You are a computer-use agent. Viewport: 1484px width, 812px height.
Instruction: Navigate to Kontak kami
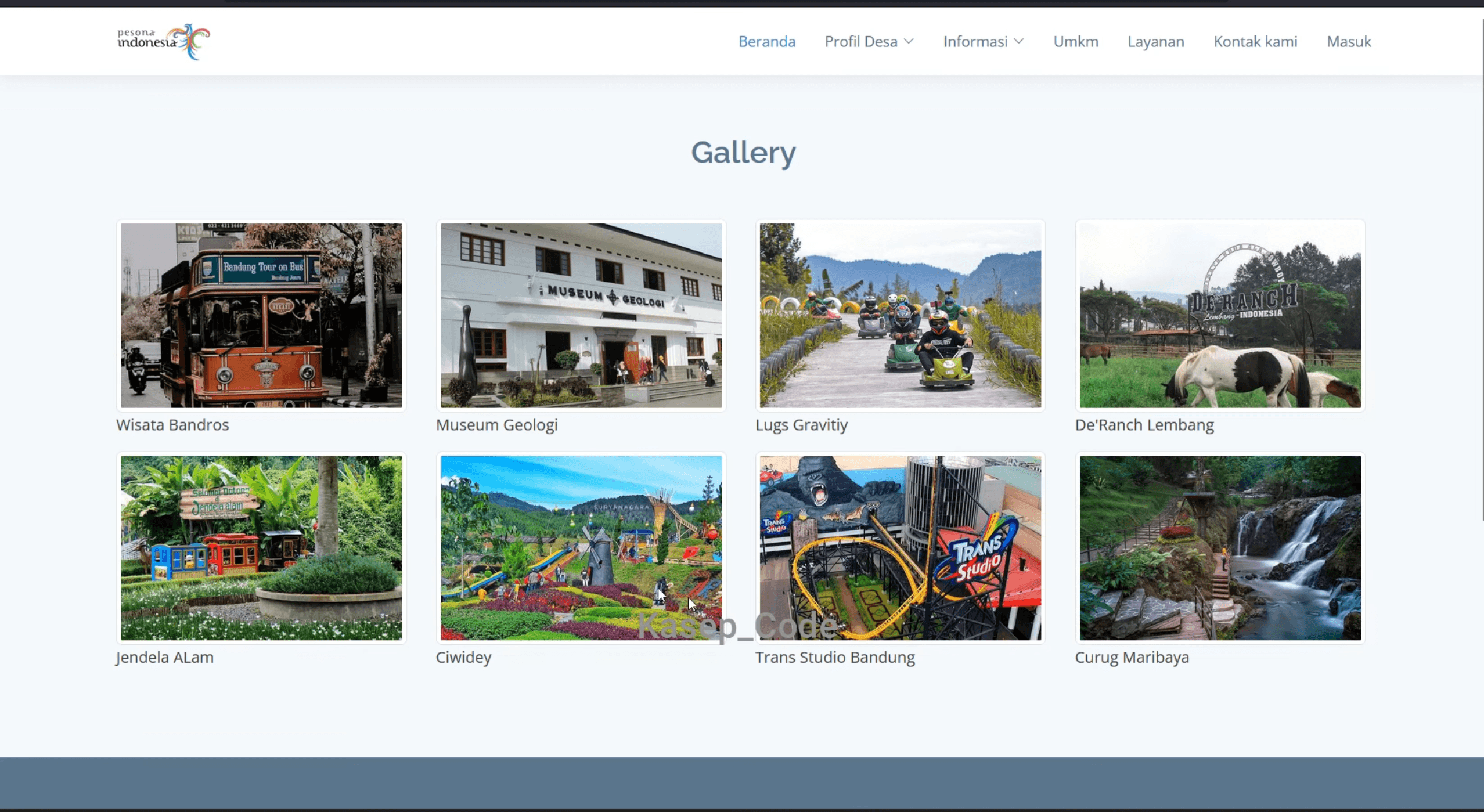point(1255,42)
